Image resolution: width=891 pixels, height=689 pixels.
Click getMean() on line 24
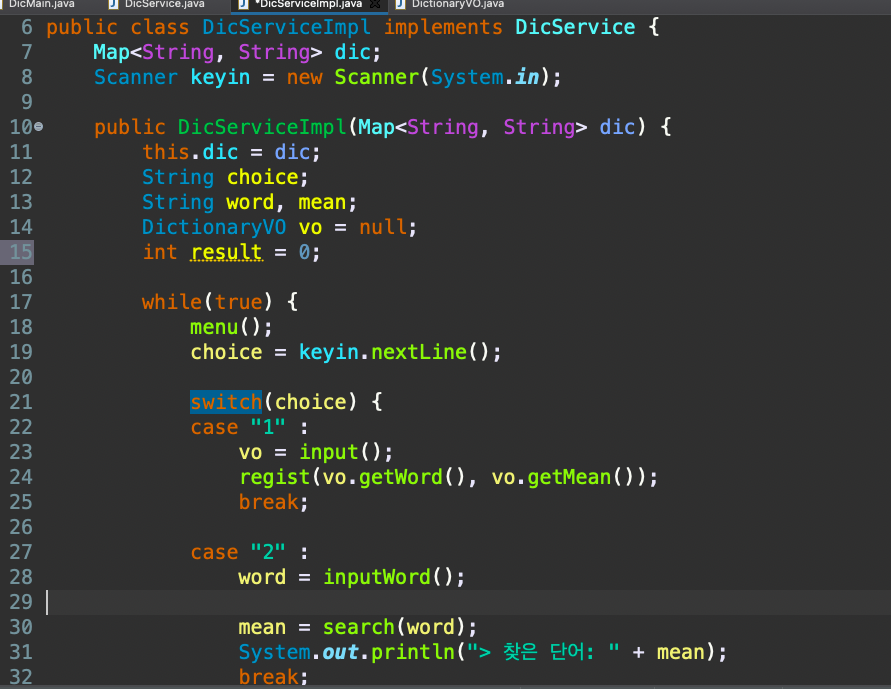tap(581, 477)
